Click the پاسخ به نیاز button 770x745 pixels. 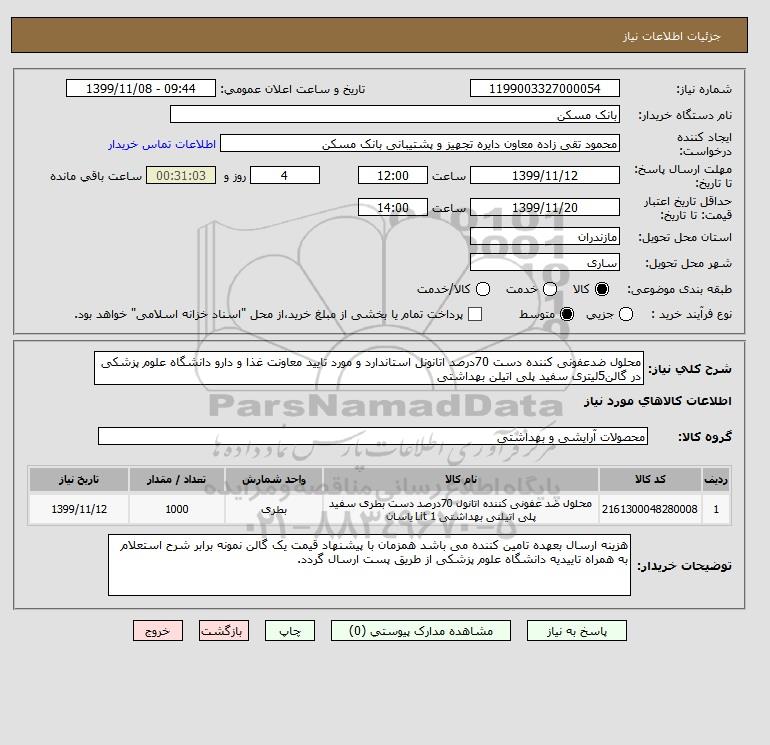(x=577, y=631)
